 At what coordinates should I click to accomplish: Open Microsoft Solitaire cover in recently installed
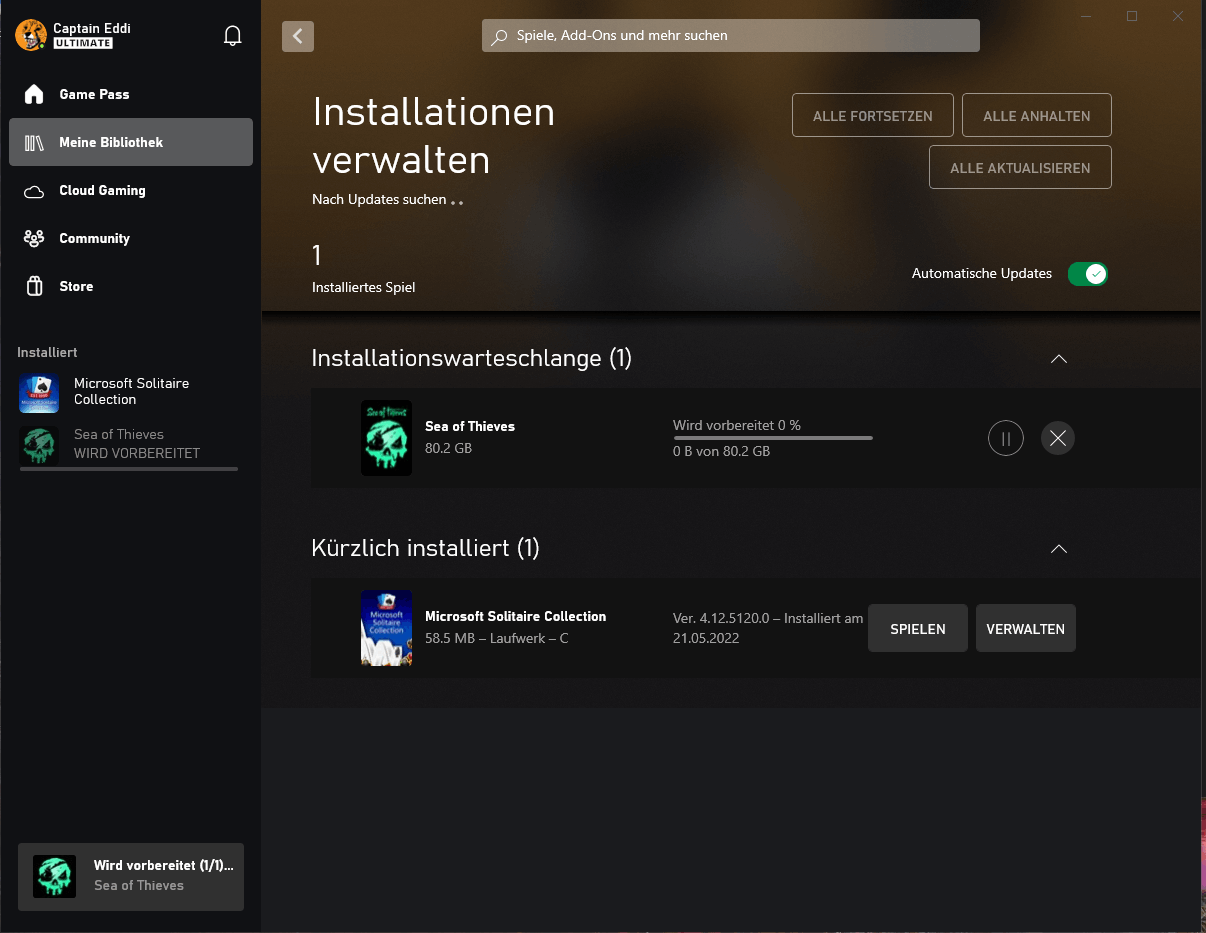[x=386, y=628]
